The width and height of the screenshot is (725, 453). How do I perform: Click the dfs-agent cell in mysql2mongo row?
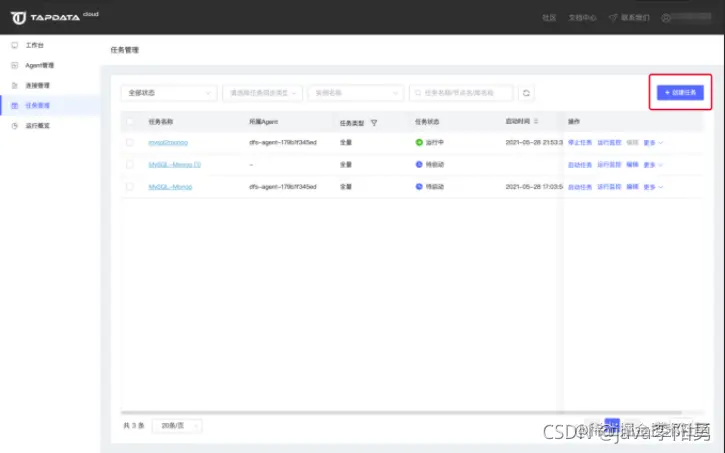coord(283,142)
